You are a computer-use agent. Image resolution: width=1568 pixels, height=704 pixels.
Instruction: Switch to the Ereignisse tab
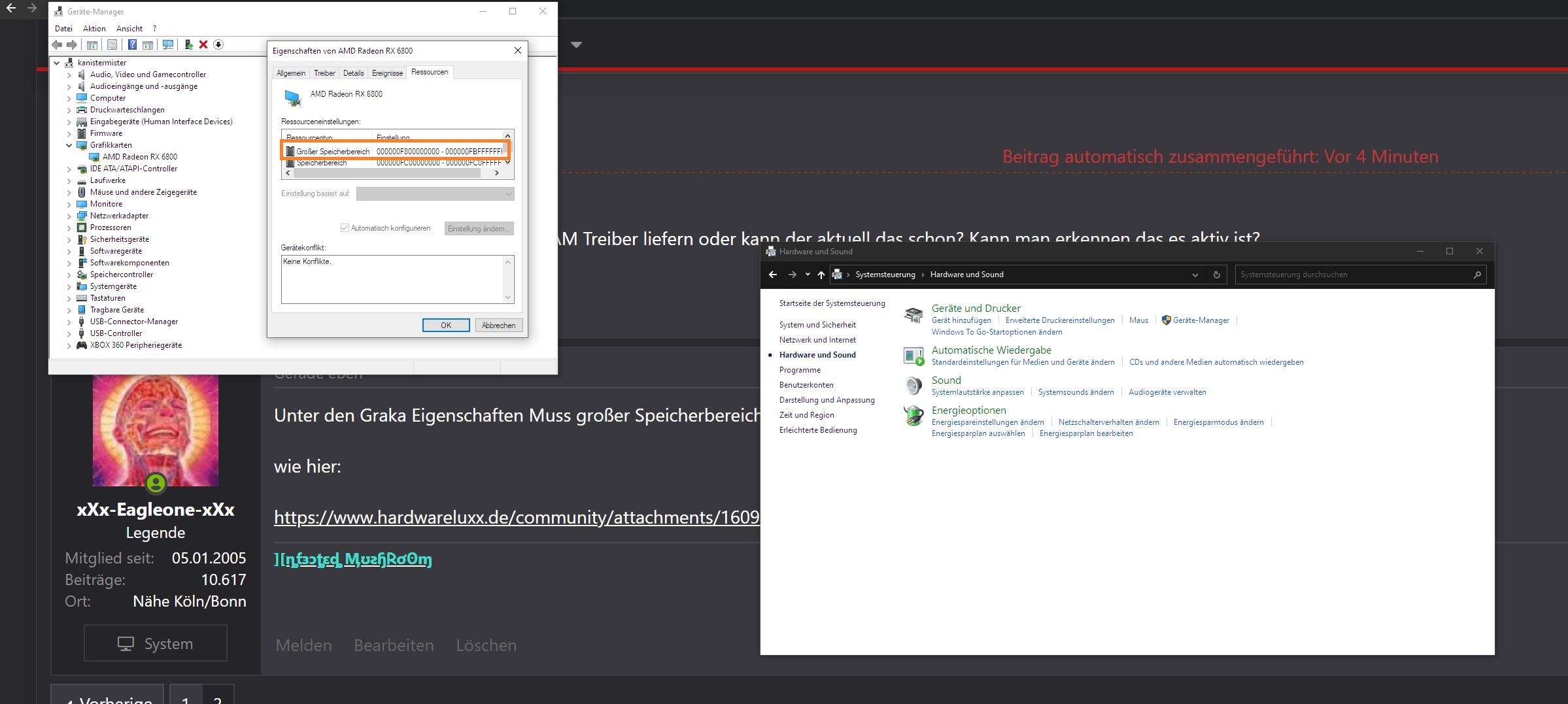pyautogui.click(x=387, y=73)
